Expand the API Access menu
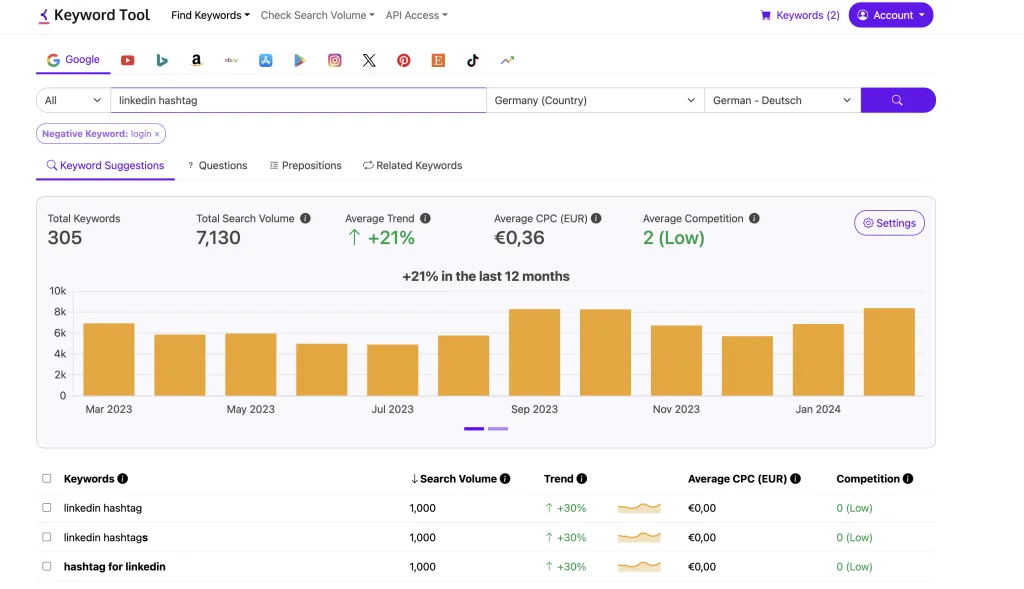Image resolution: width=1024 pixels, height=589 pixels. coord(417,15)
